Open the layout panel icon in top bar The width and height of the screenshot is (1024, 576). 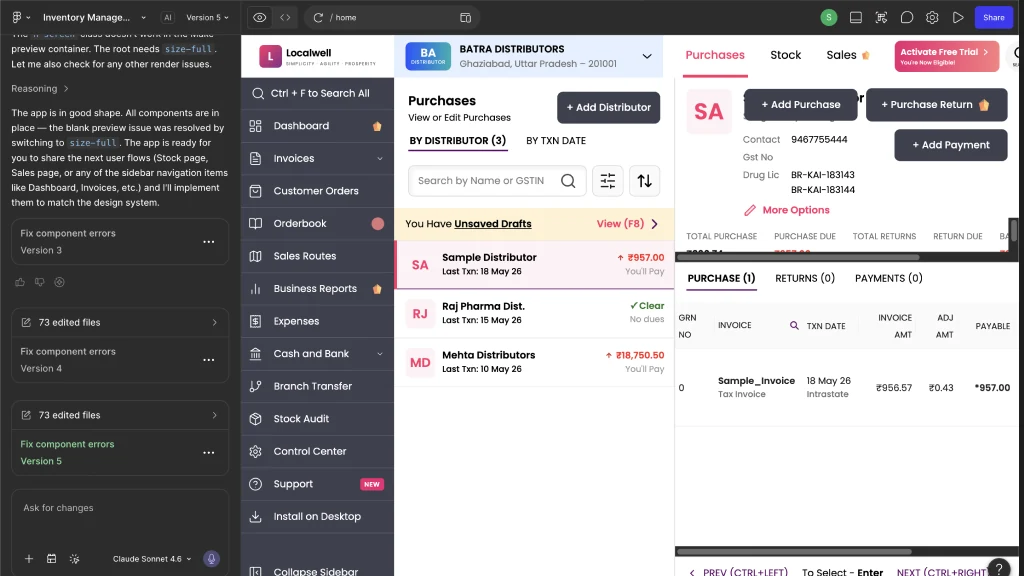[x=856, y=18]
